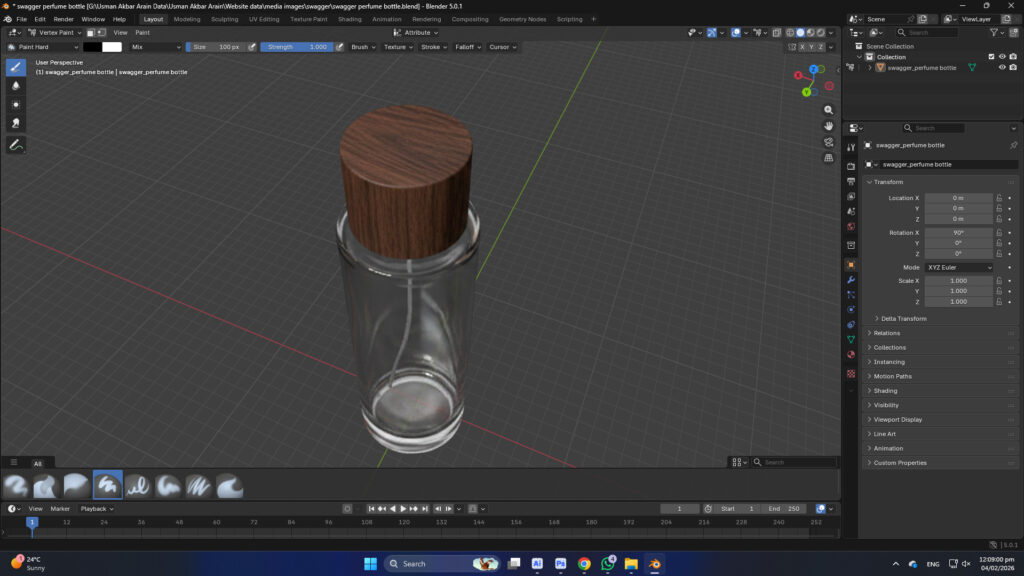
Task: Click the pan hand viewport icon
Action: coord(829,126)
